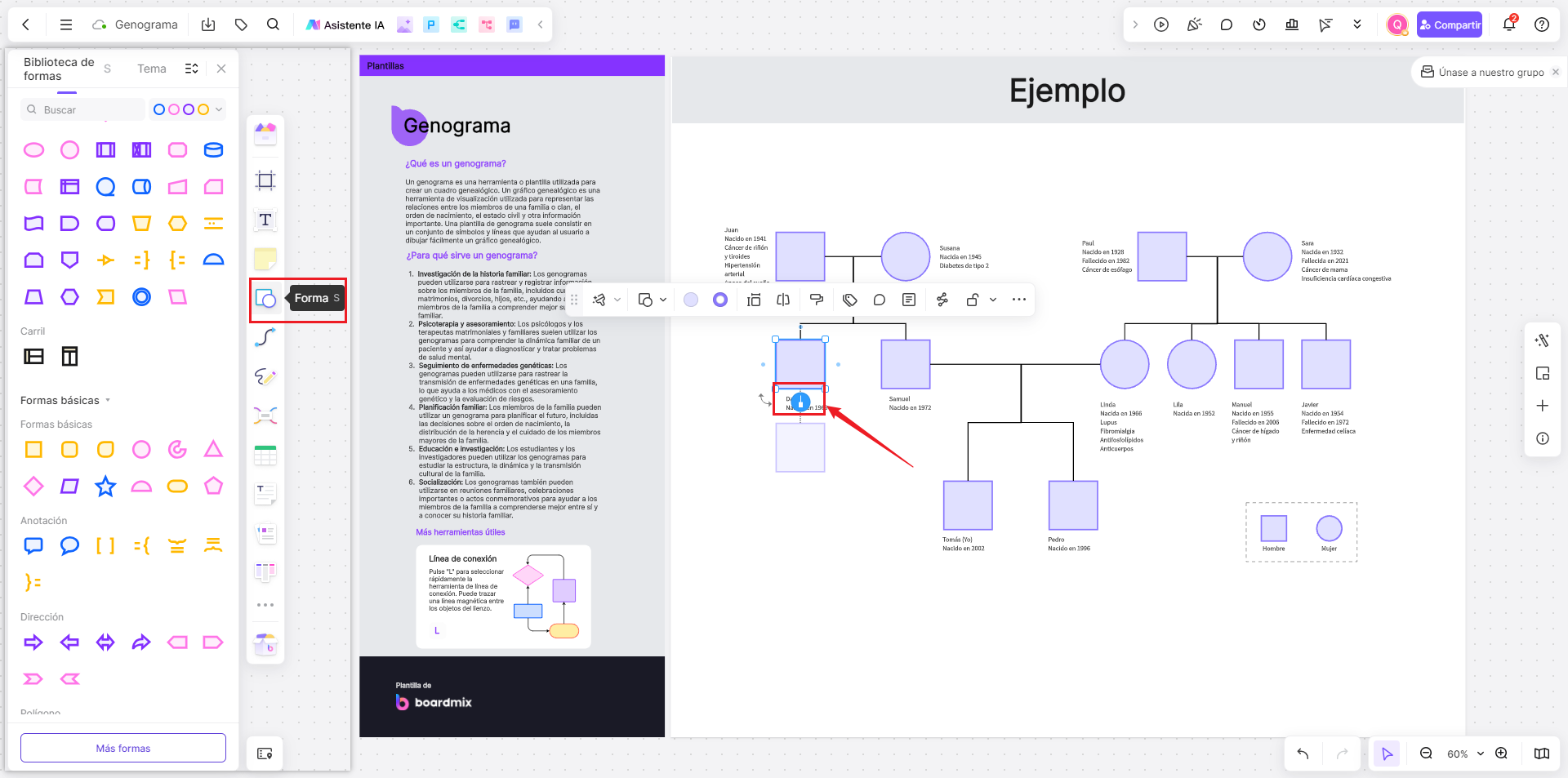Dismiss the Únase a nuestro grupo banner

pyautogui.click(x=1556, y=72)
